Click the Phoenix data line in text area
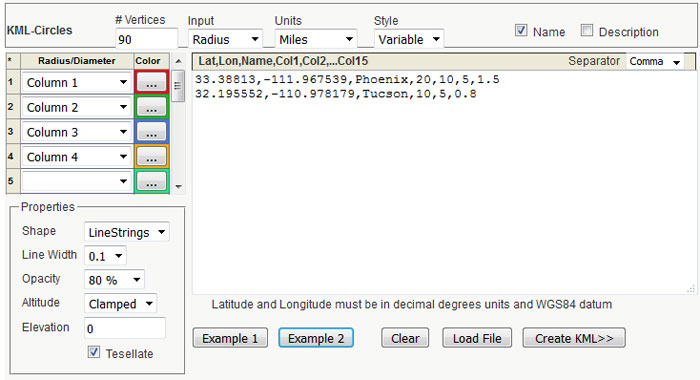This screenshot has width=700, height=380. (347, 79)
